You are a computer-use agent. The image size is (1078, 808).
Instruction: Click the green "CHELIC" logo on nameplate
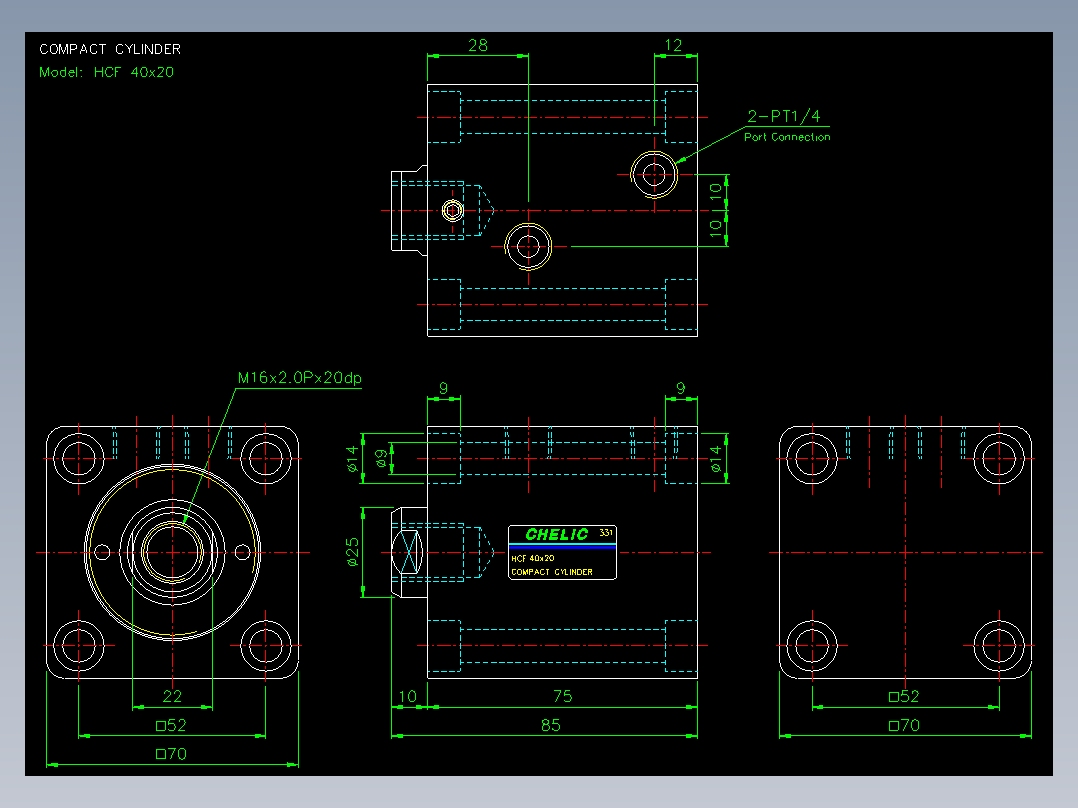coord(557,534)
